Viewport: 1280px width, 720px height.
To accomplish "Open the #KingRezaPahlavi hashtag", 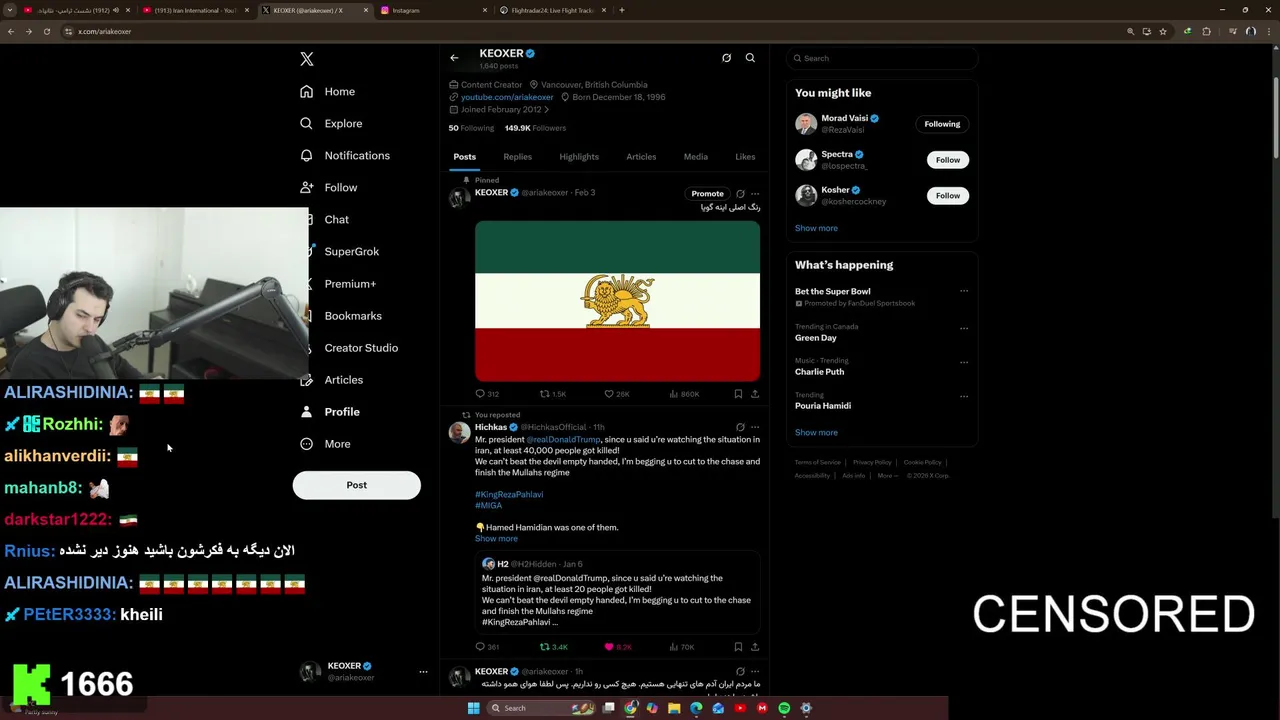I will click(509, 494).
